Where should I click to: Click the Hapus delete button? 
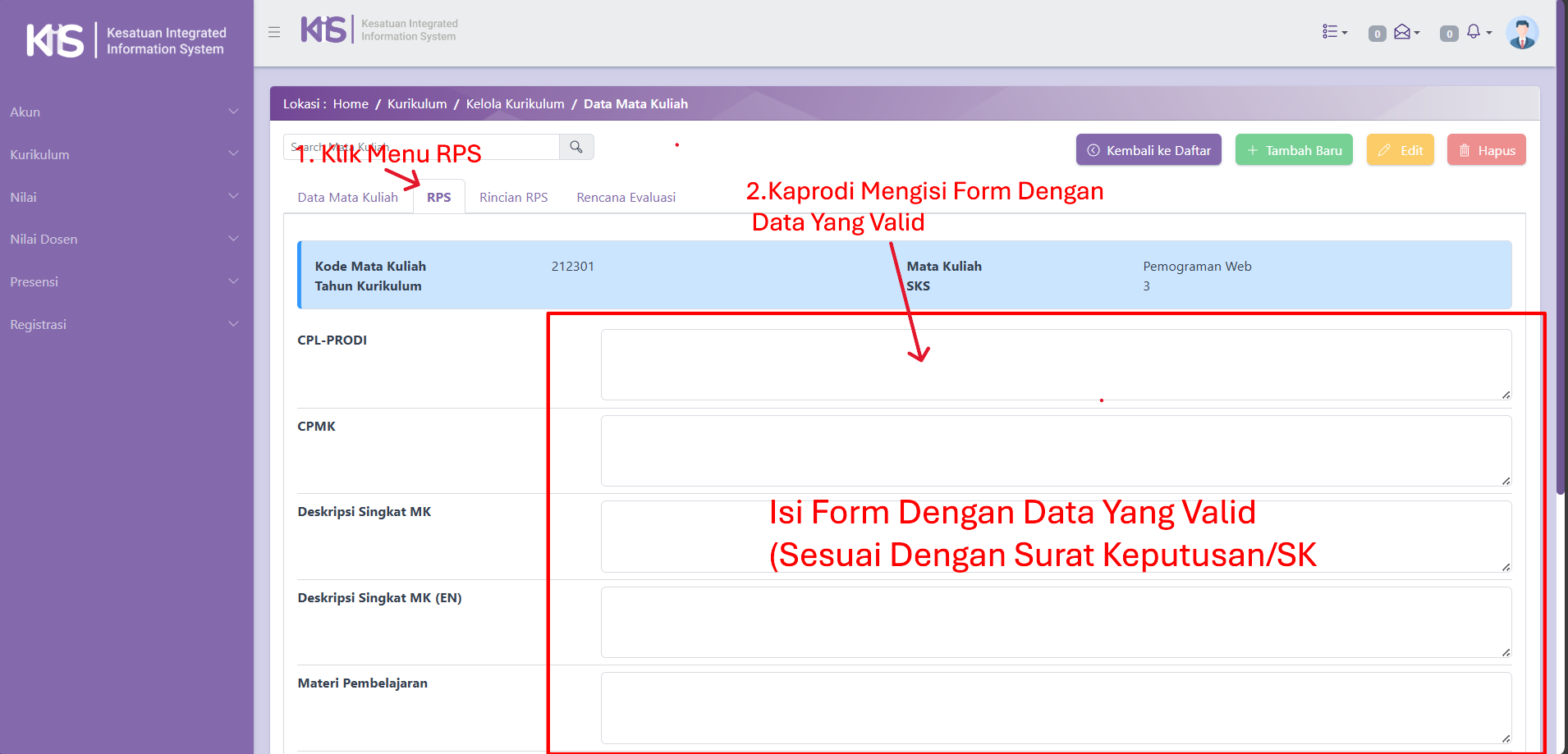coord(1486,150)
